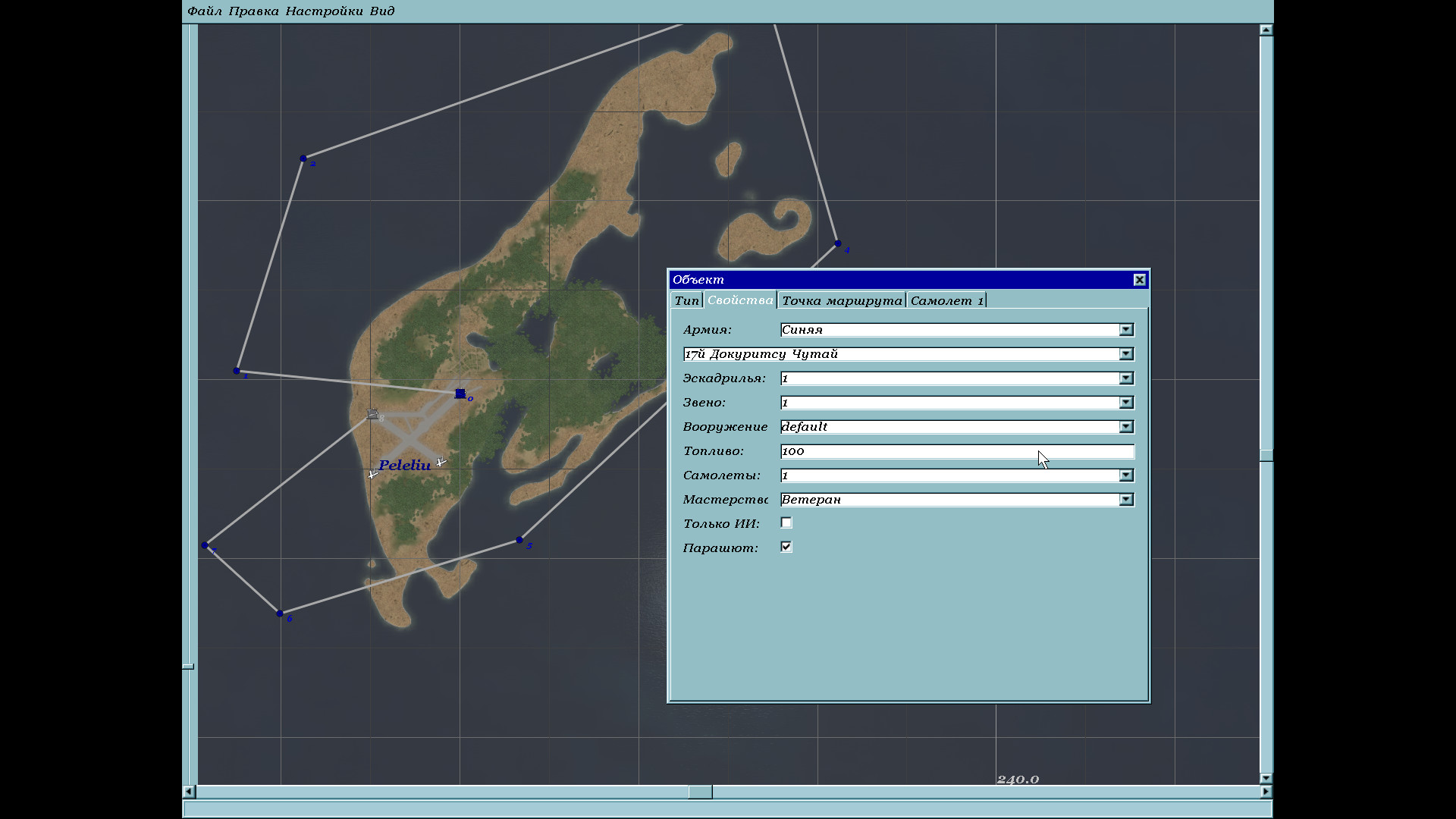This screenshot has width=1456, height=819.
Task: Click the horizontal scrollbar thumb below the map
Action: [700, 792]
